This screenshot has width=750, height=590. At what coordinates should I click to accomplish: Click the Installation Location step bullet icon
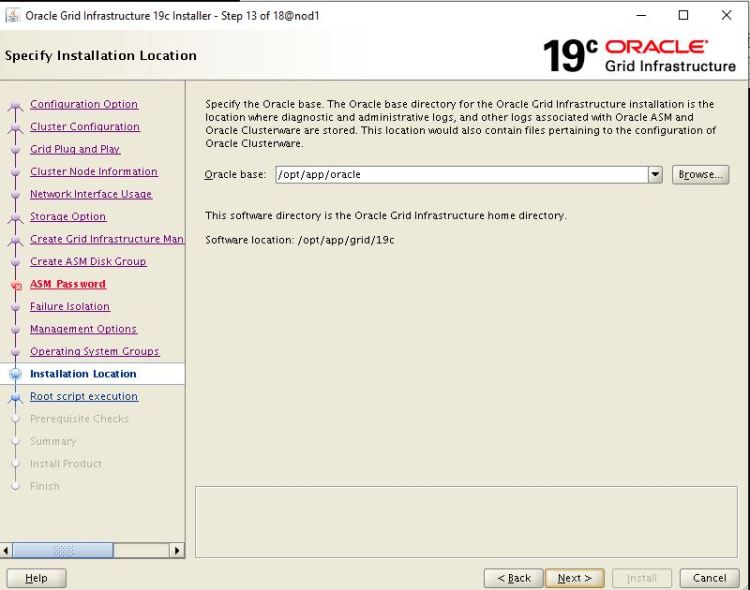pos(15,374)
